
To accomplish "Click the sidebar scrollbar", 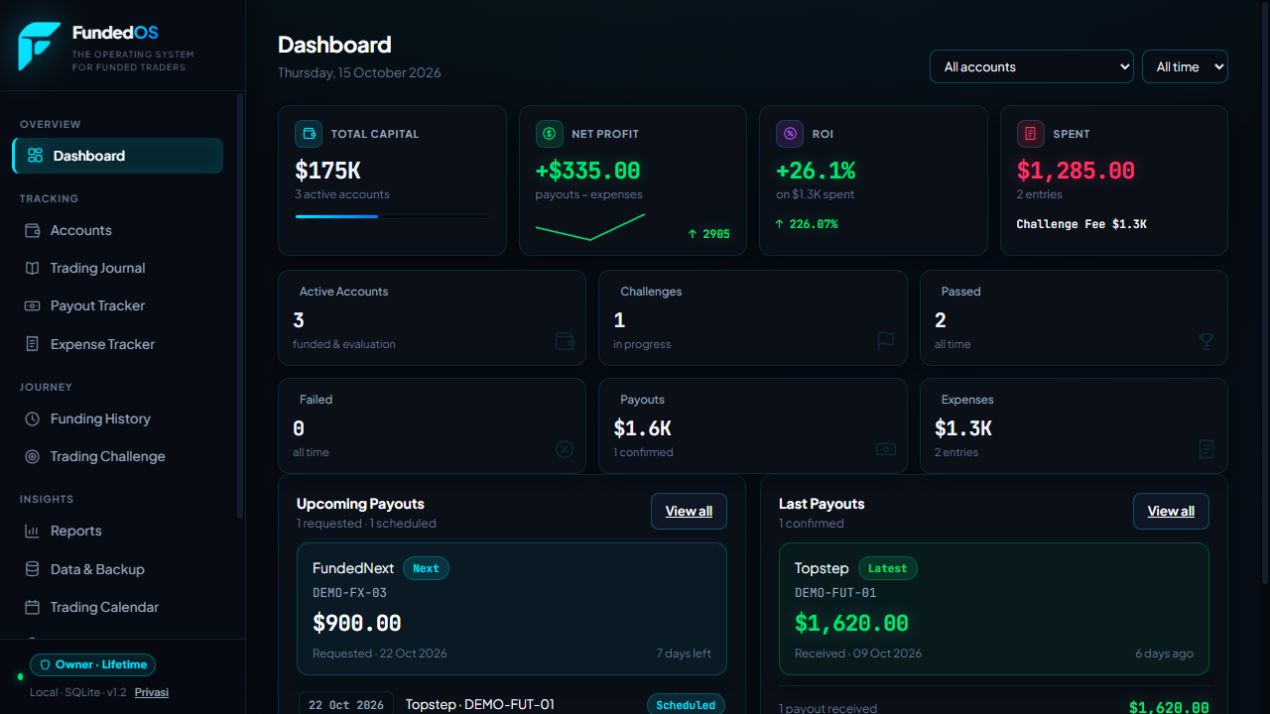I will click(x=239, y=305).
